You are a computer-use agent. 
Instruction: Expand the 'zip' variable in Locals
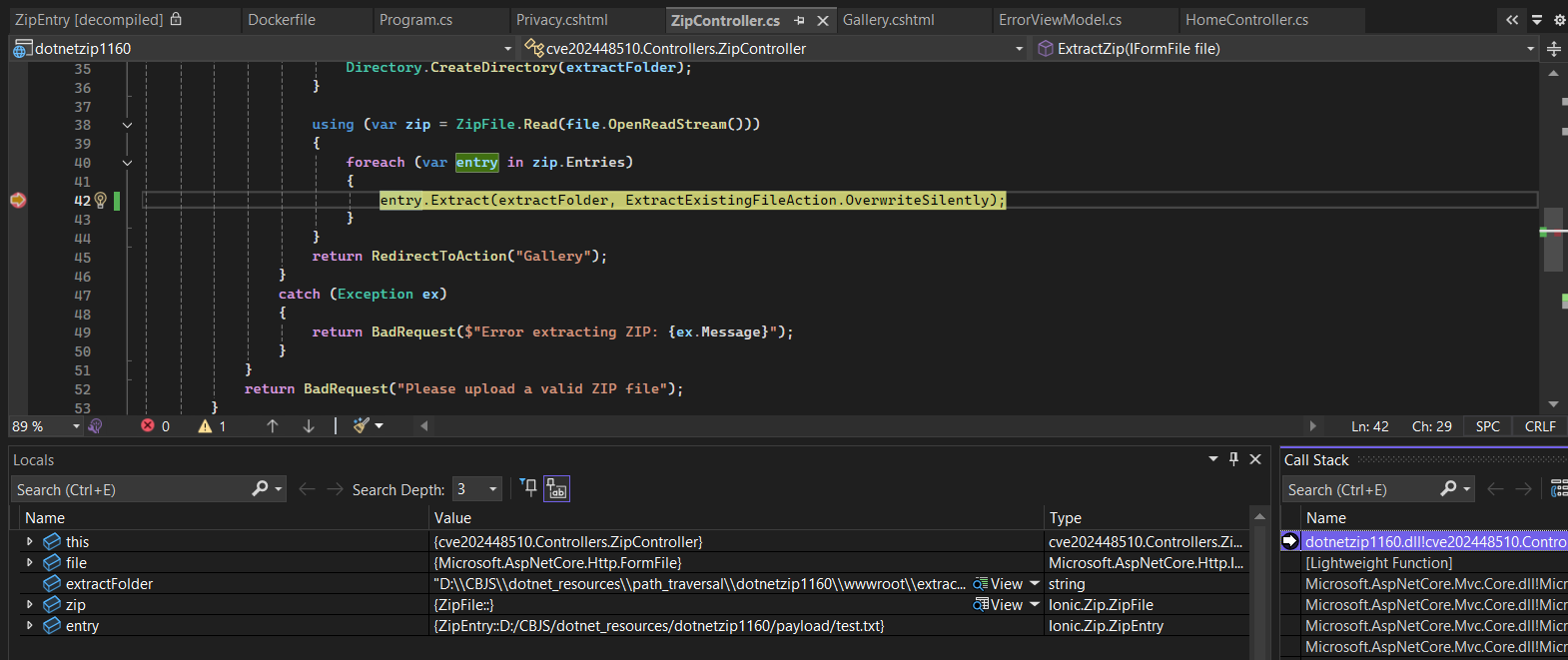click(30, 605)
